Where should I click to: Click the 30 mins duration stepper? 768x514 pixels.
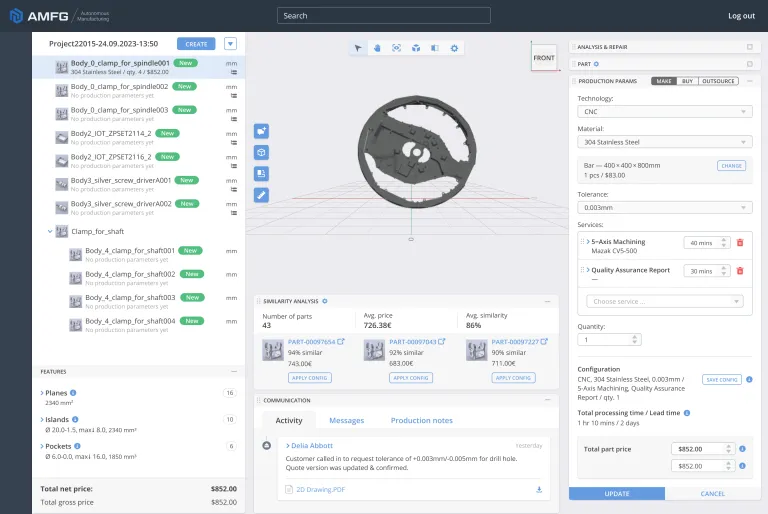point(707,271)
